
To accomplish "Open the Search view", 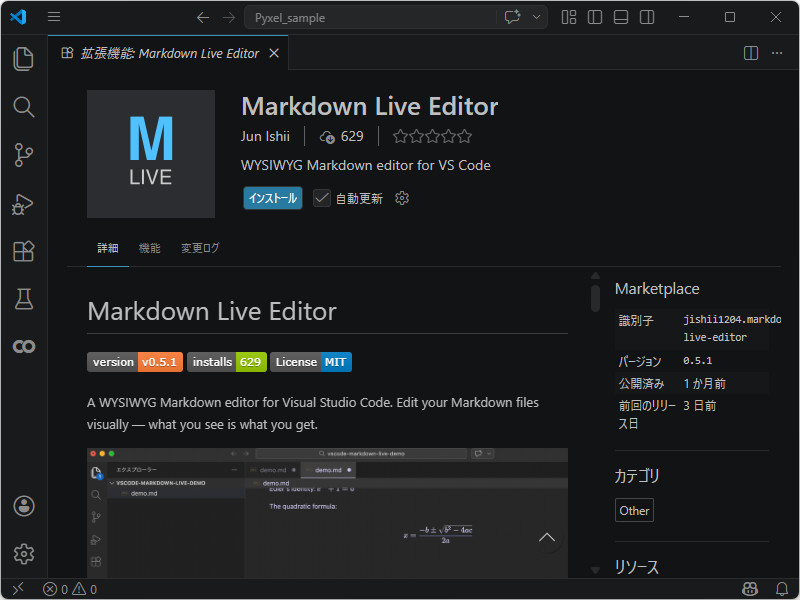I will point(24,107).
